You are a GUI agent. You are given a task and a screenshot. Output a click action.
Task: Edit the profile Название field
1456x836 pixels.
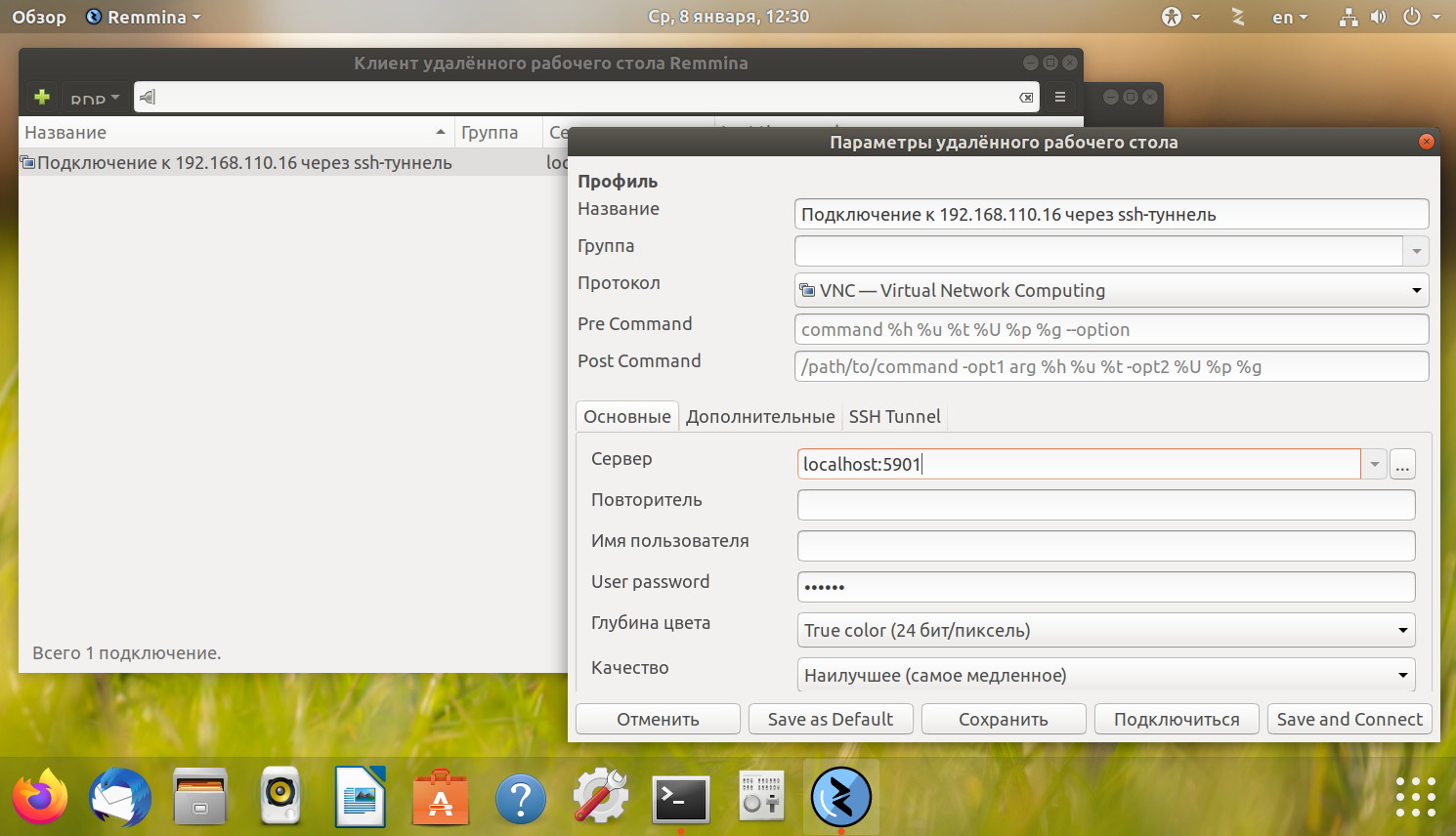tap(1111, 214)
